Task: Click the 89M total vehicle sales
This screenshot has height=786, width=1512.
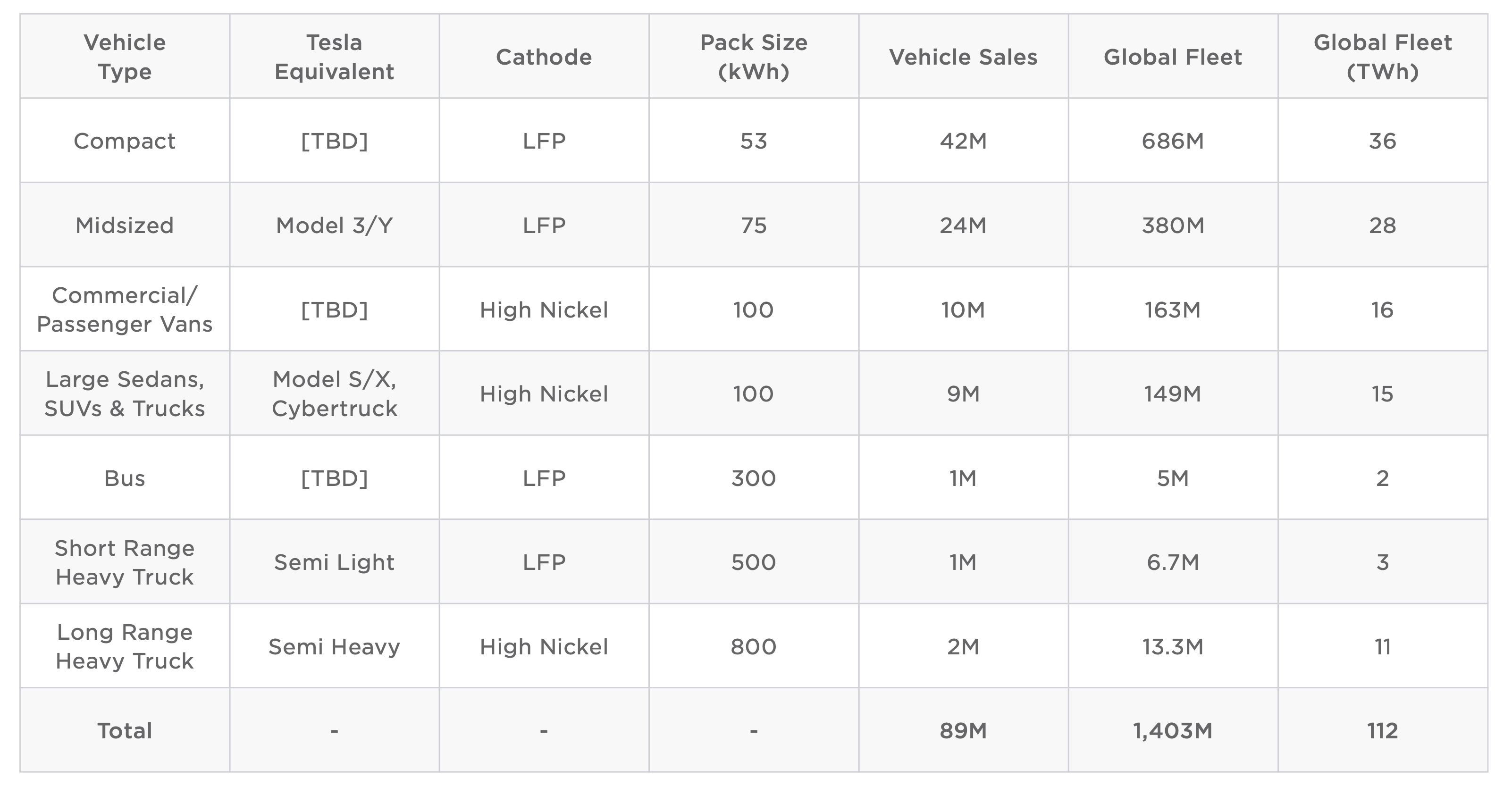Action: (963, 731)
